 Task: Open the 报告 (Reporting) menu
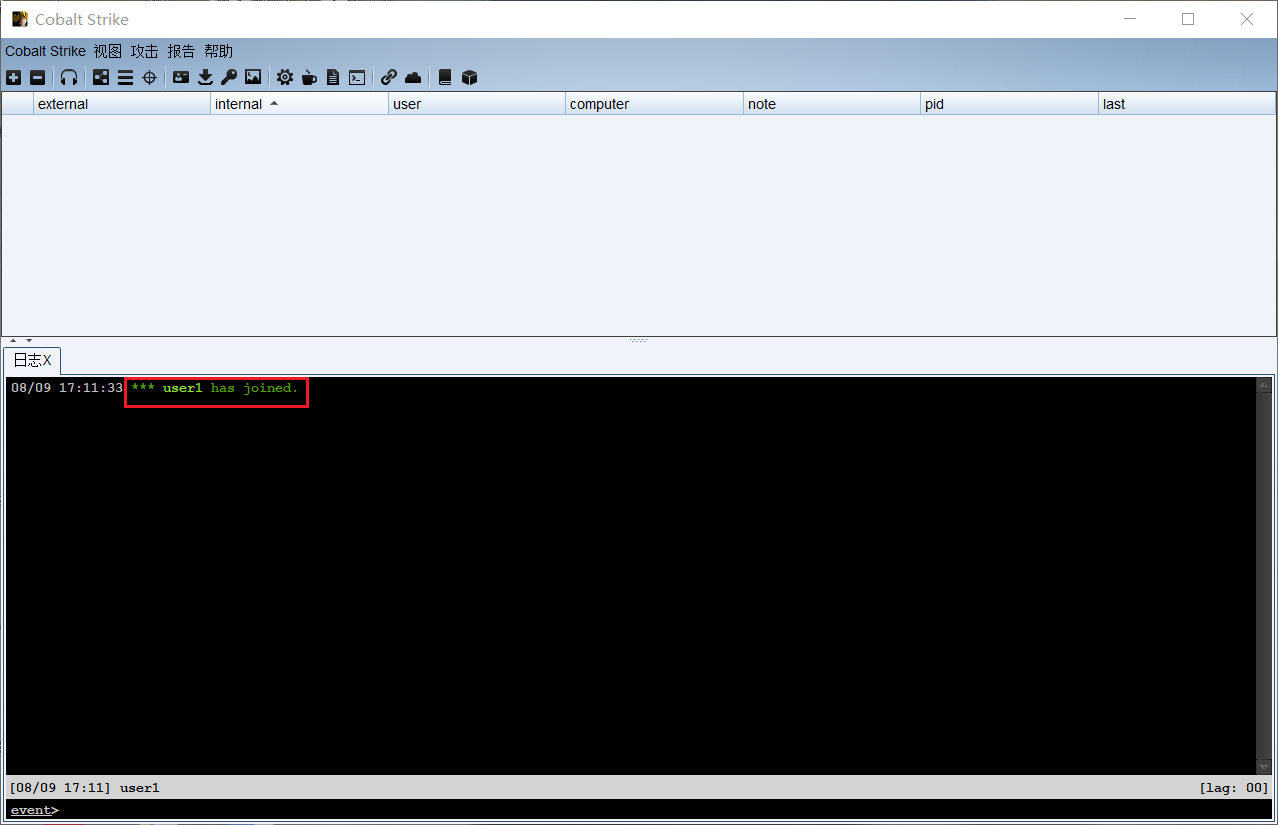(x=182, y=51)
